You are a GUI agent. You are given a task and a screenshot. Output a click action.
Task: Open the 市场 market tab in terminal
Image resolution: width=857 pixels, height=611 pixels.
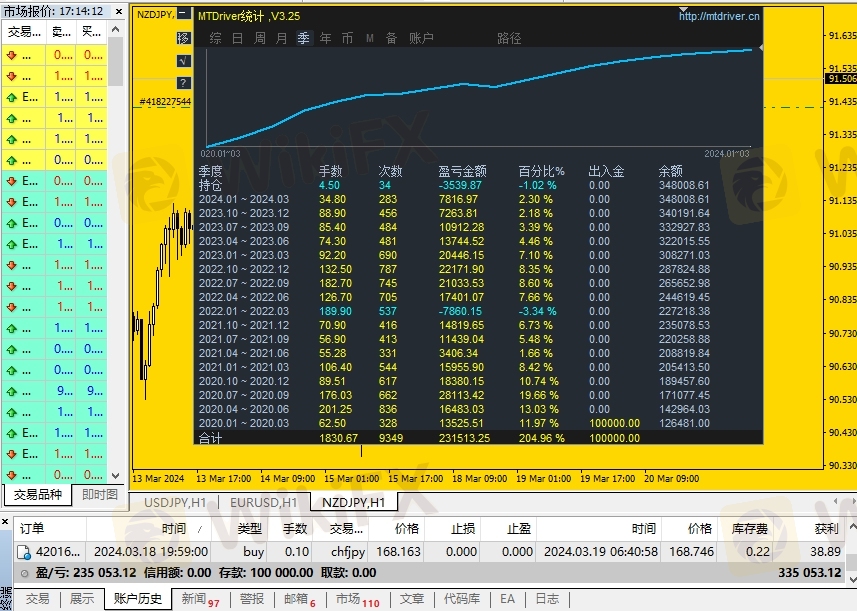click(x=357, y=600)
